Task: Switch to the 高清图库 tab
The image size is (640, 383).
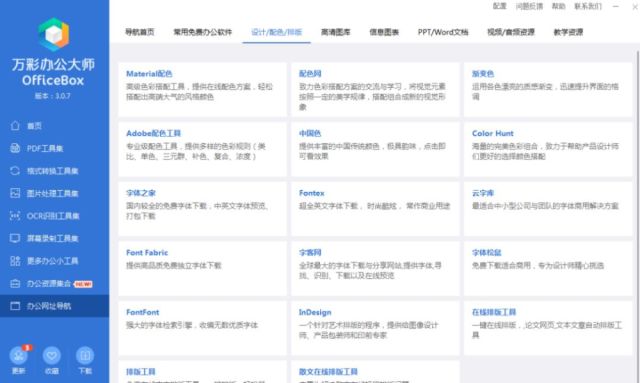Action: coord(336,32)
